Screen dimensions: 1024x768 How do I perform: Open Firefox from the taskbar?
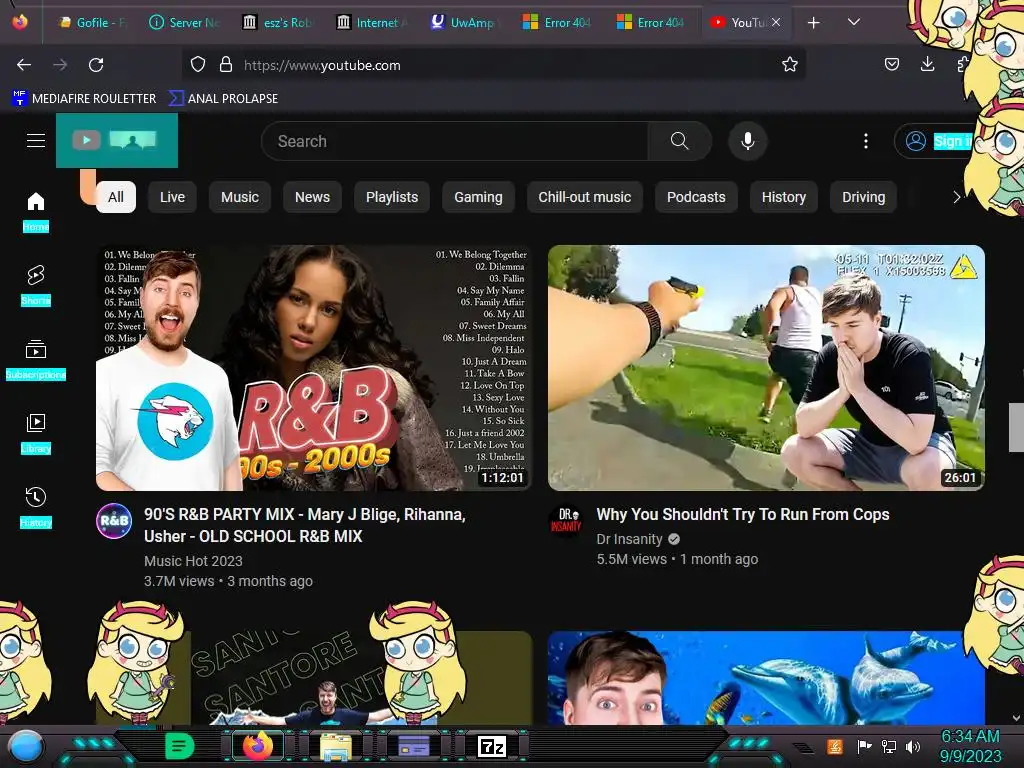pos(258,746)
